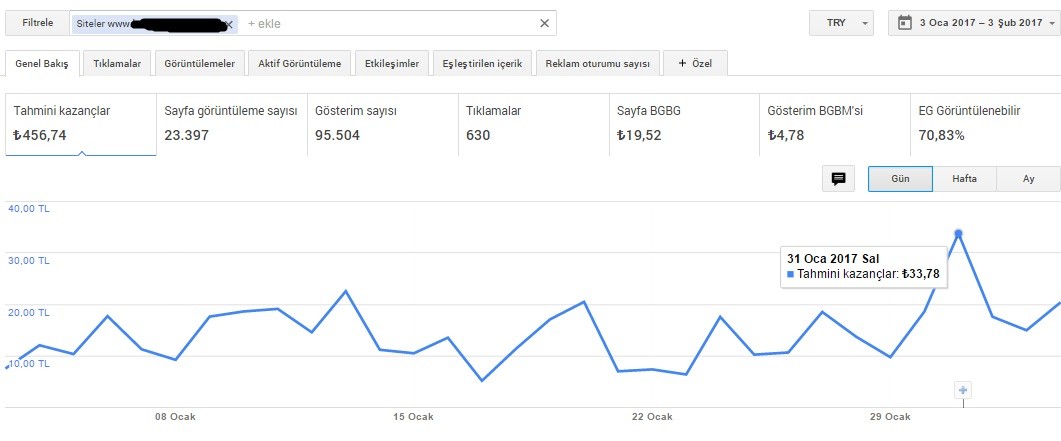
Task: Remove the Siteler filter chip
Action: [229, 24]
